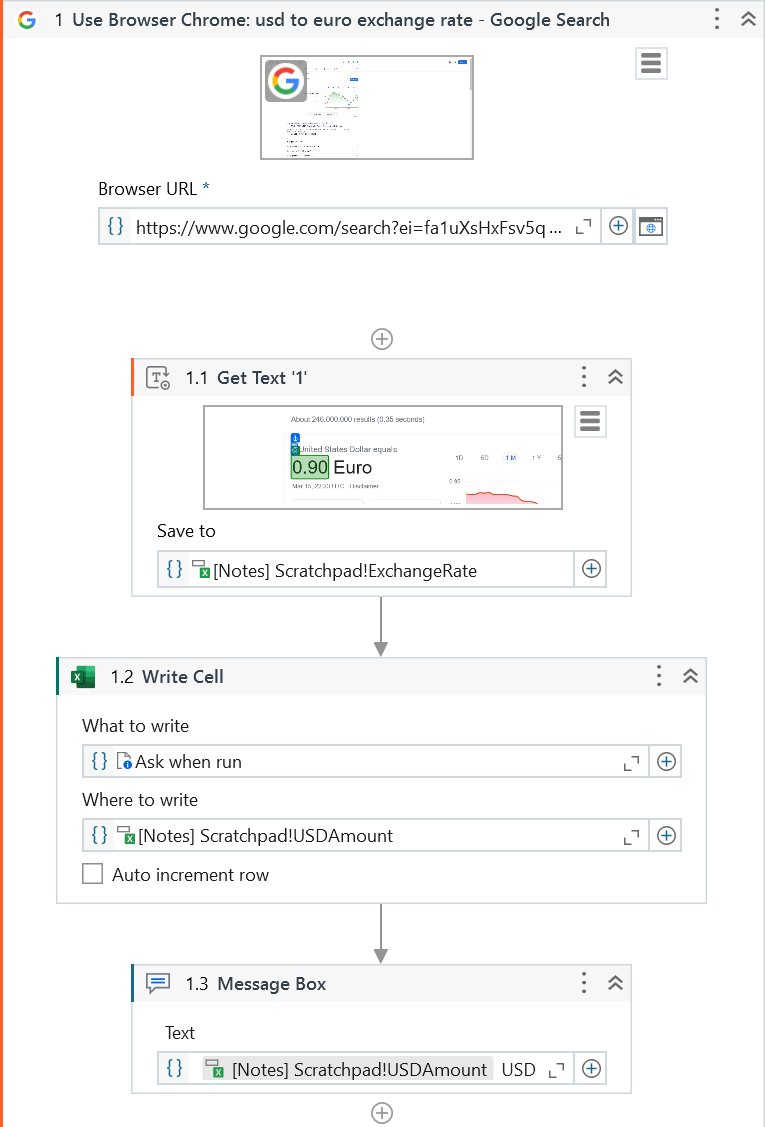Open options menu for Use Browser activity

(717, 20)
